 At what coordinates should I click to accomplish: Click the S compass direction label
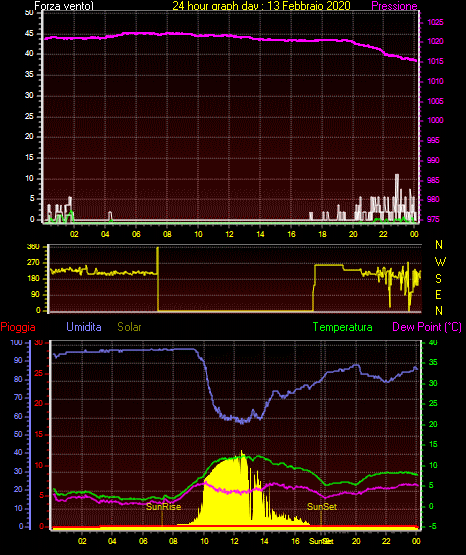tap(438, 279)
